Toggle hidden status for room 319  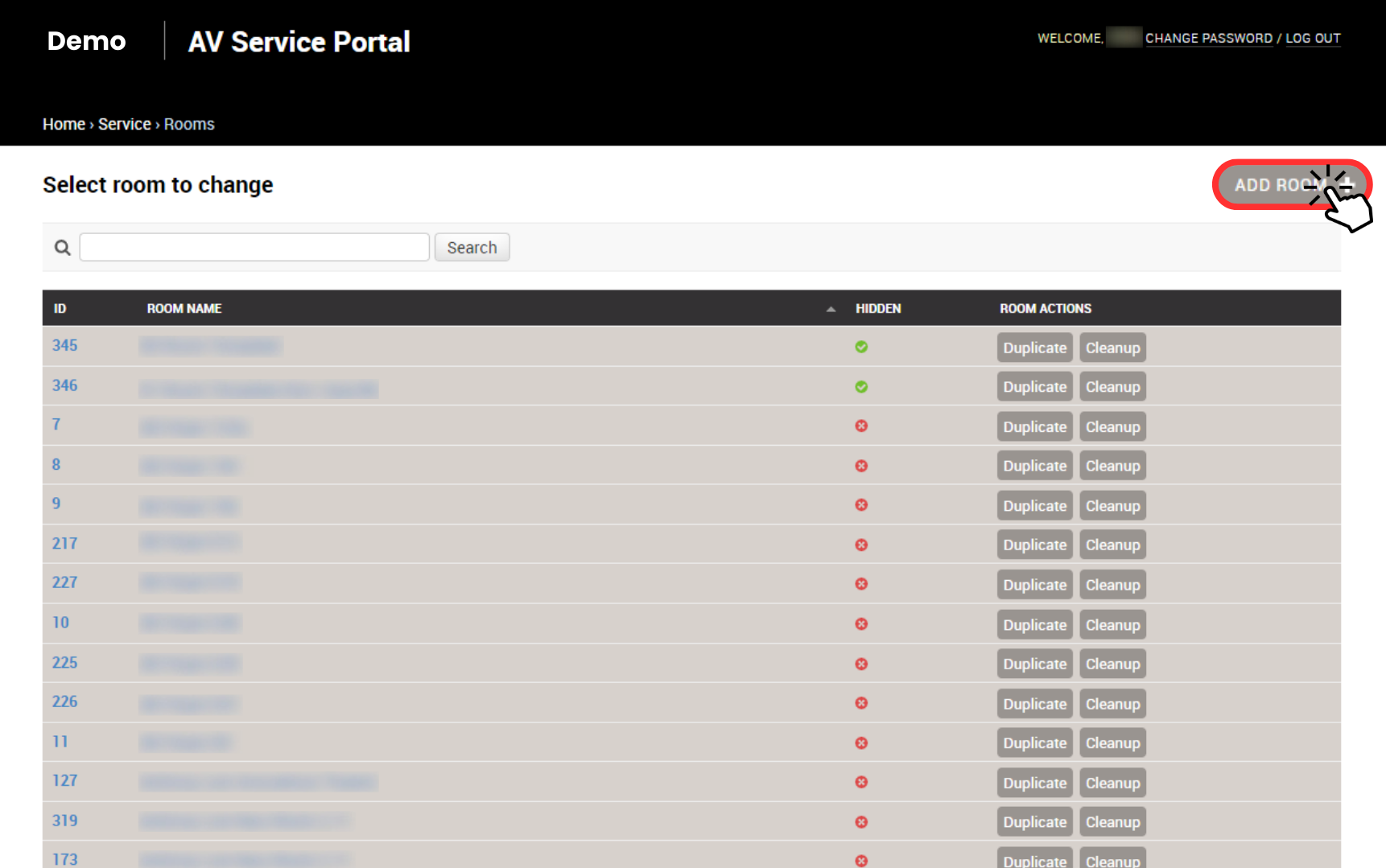pyautogui.click(x=861, y=821)
